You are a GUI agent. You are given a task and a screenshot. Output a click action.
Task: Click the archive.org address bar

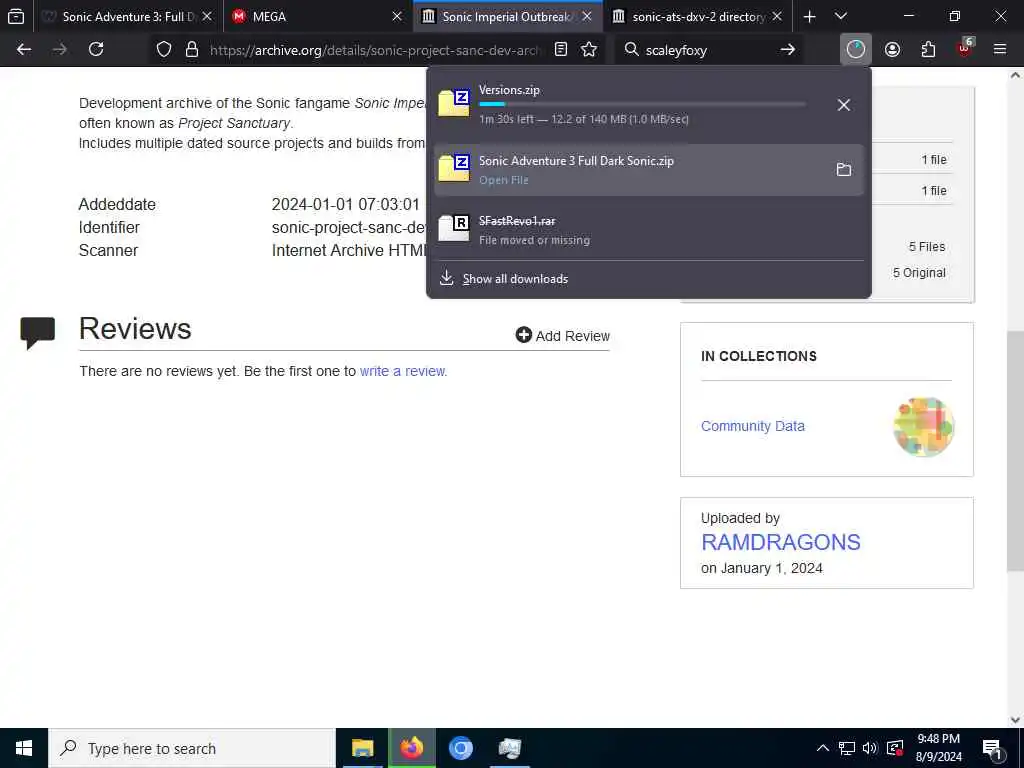coord(374,50)
